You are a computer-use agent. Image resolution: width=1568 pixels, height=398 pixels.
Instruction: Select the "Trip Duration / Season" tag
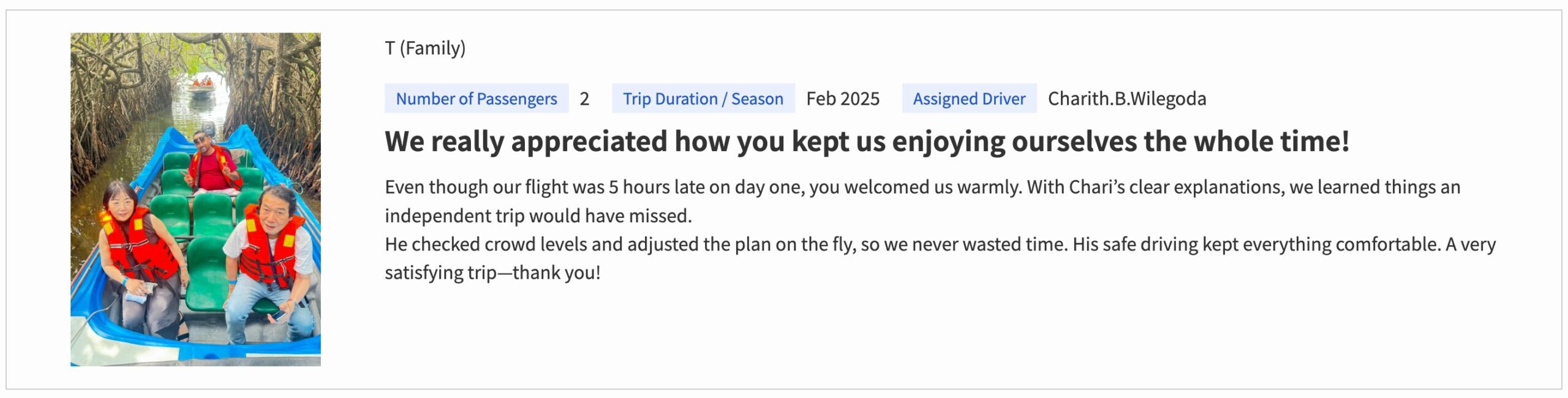click(703, 99)
